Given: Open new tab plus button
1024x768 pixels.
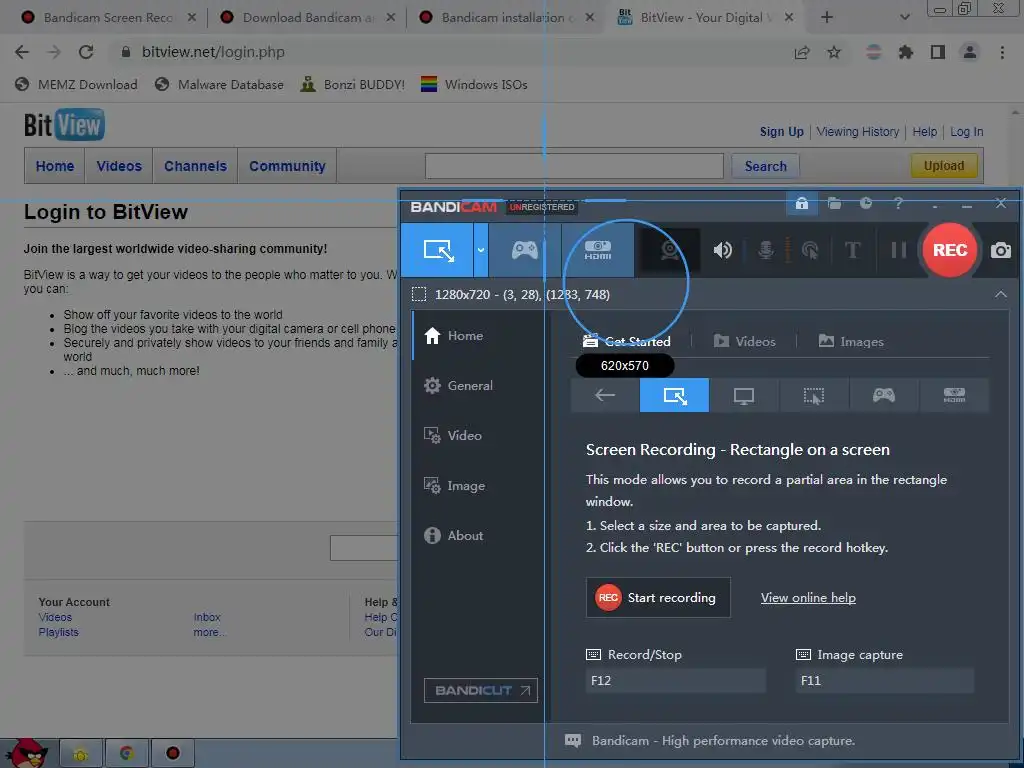Looking at the screenshot, I should click(827, 18).
